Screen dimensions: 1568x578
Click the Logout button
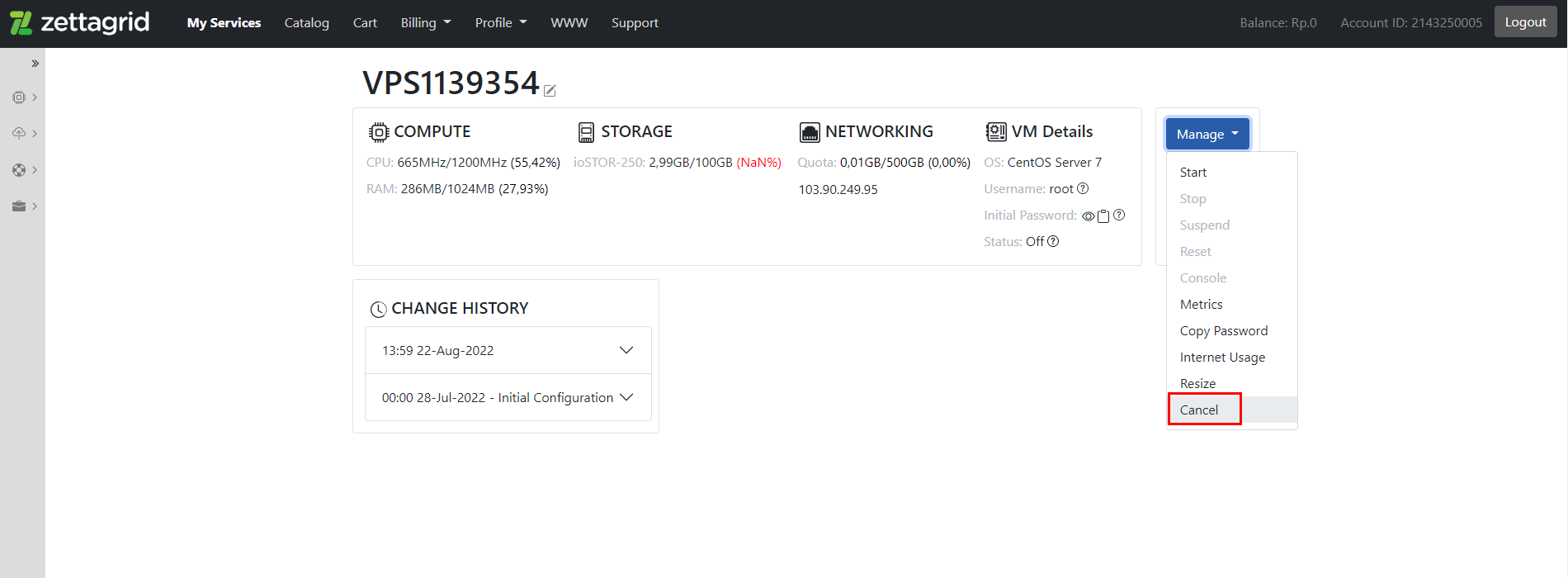pos(1525,22)
